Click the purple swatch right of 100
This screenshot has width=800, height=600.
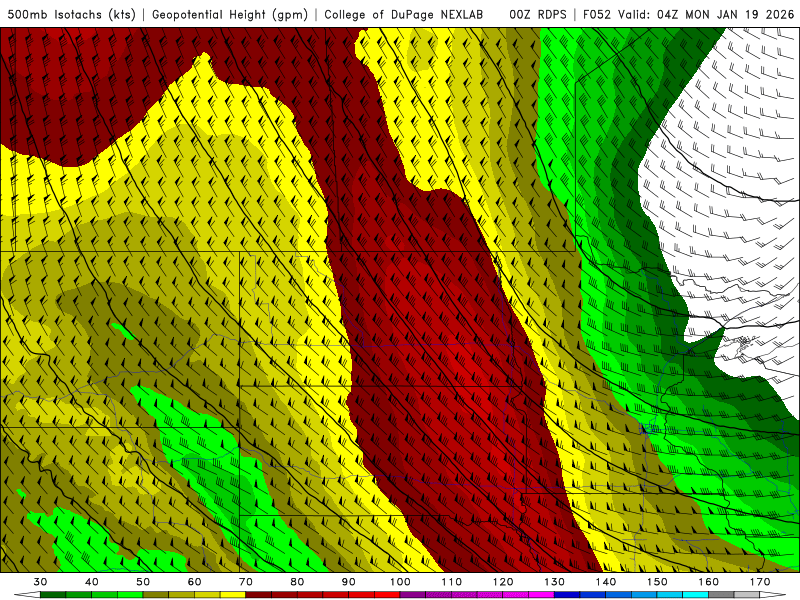[413, 595]
